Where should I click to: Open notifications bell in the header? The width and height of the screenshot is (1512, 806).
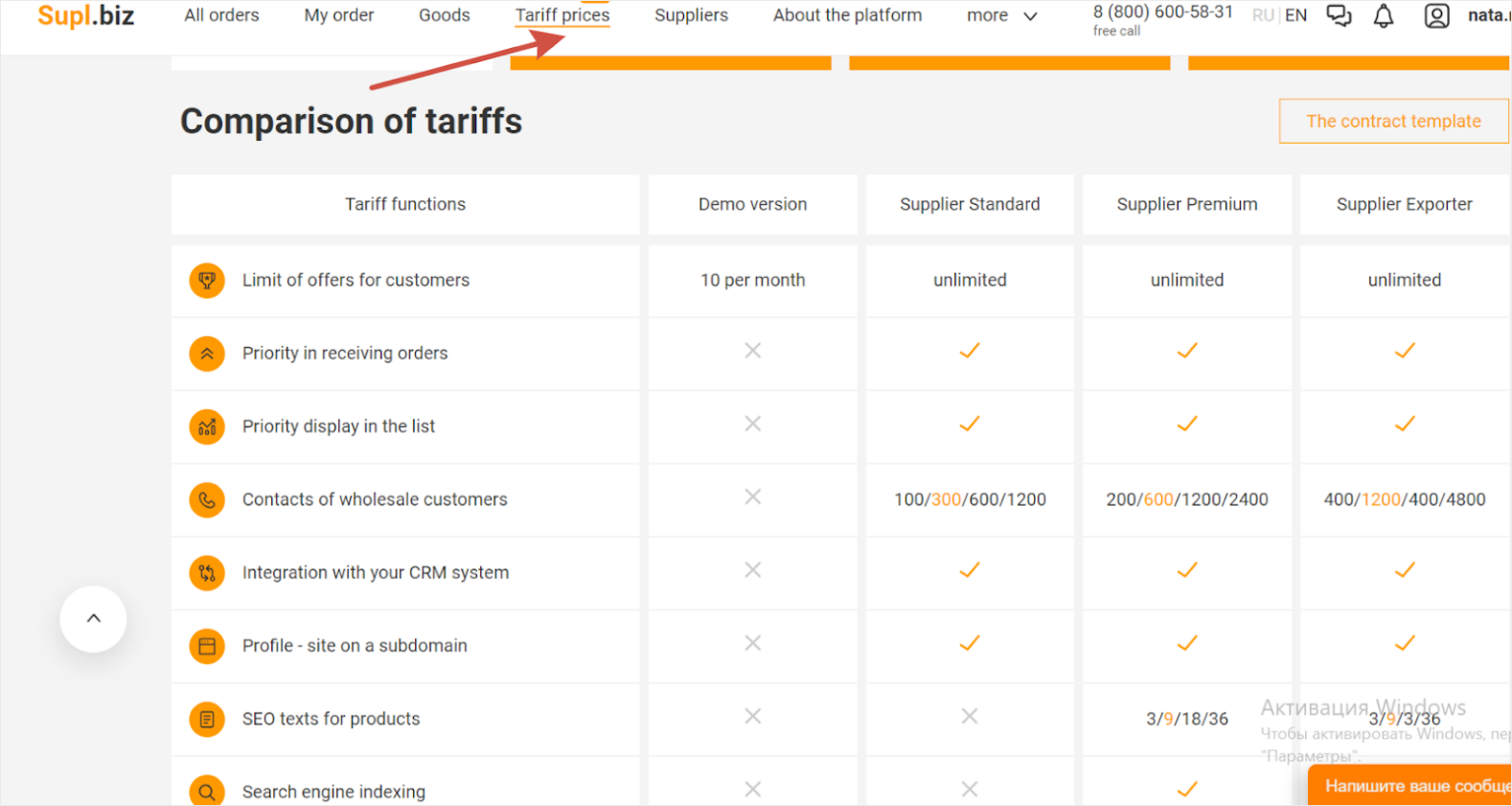coord(1384,16)
